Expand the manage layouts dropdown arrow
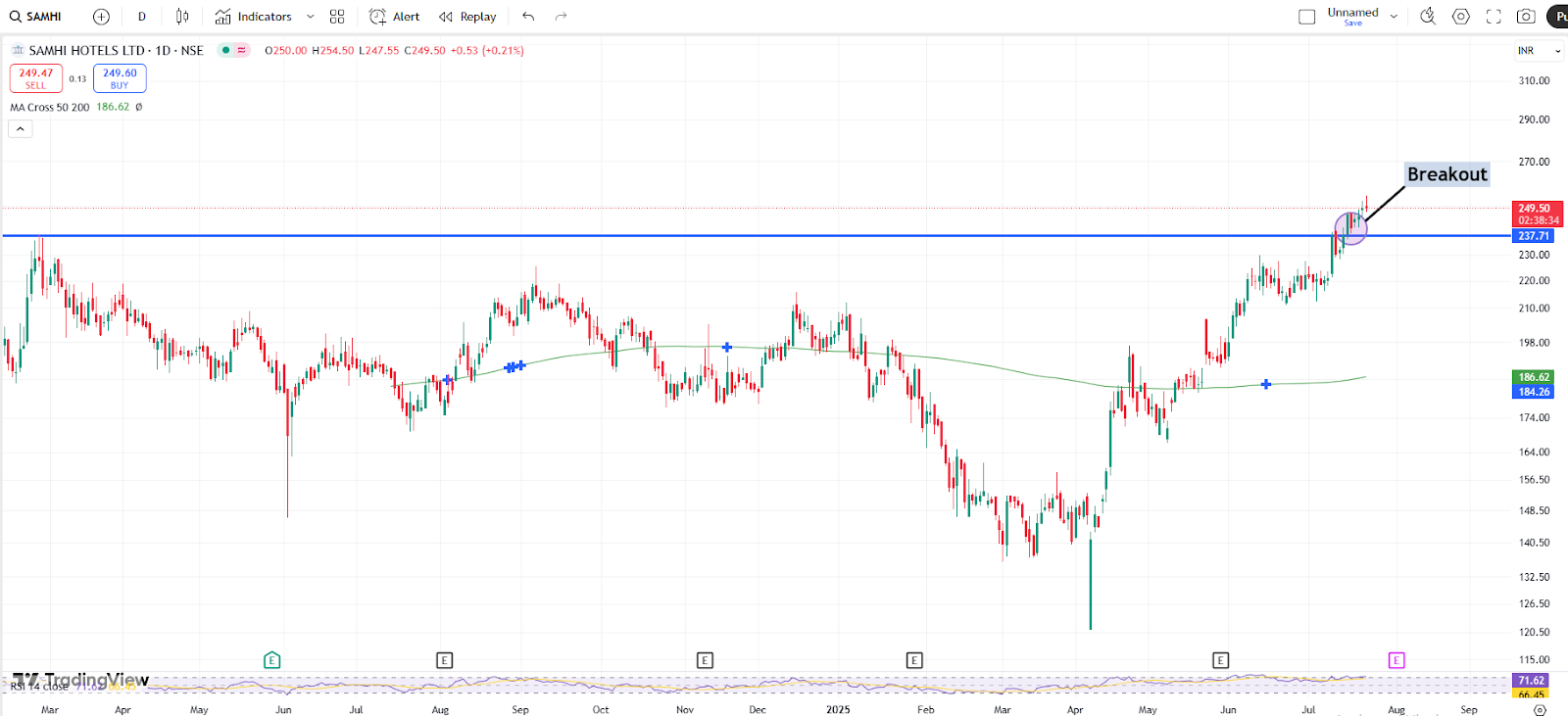 click(x=1394, y=17)
